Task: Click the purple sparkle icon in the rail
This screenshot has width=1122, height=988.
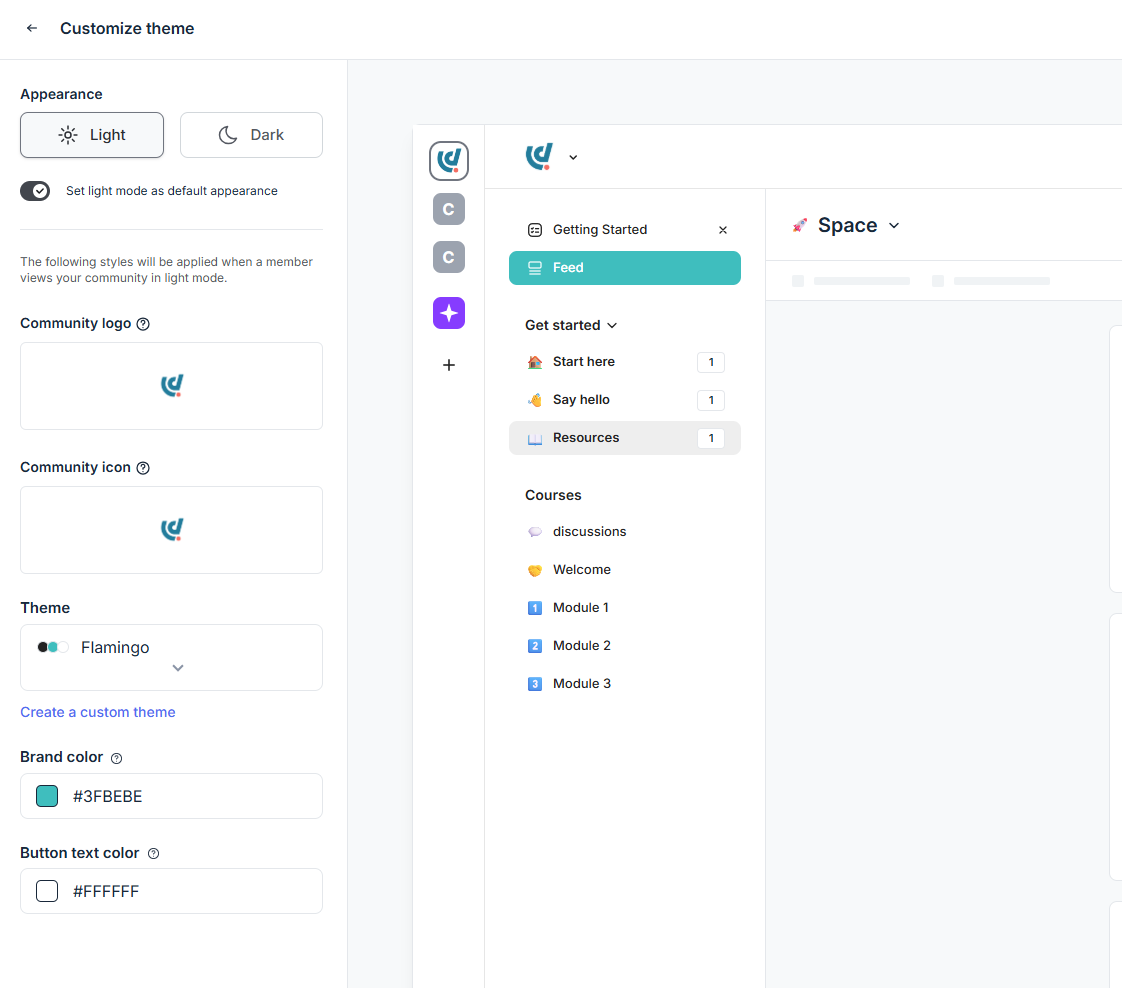Action: (449, 313)
